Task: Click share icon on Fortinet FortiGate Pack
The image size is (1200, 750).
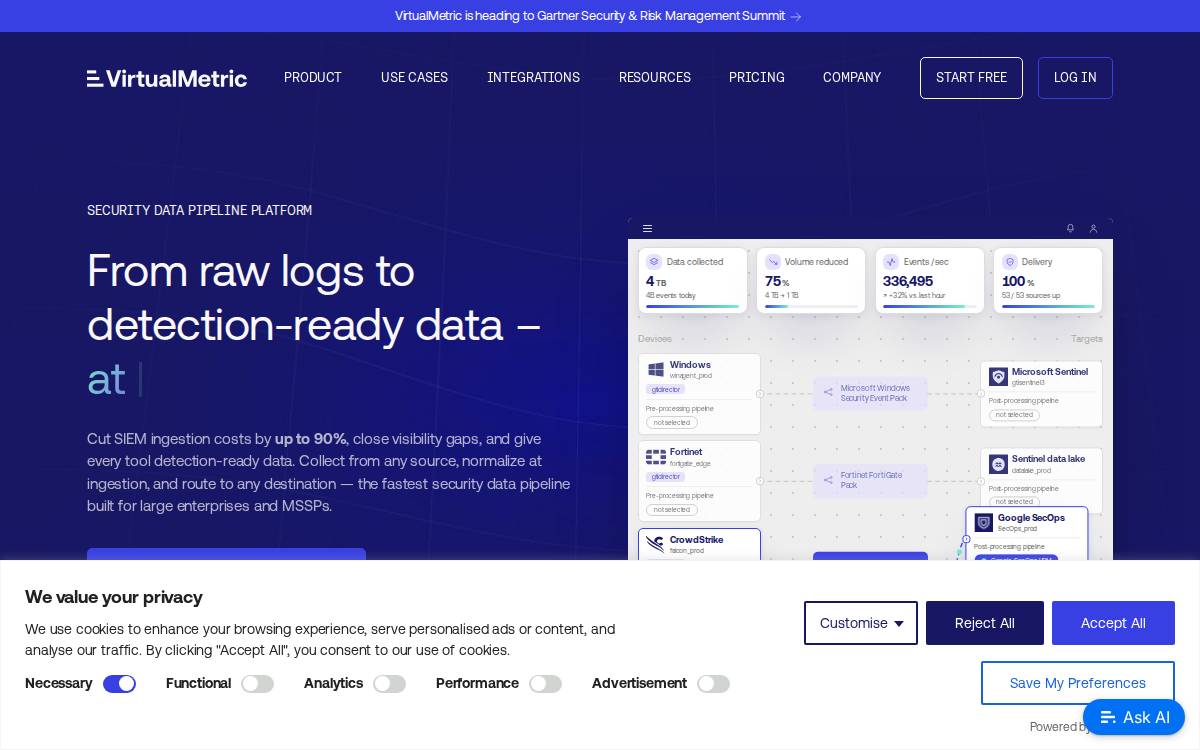Action: [828, 480]
